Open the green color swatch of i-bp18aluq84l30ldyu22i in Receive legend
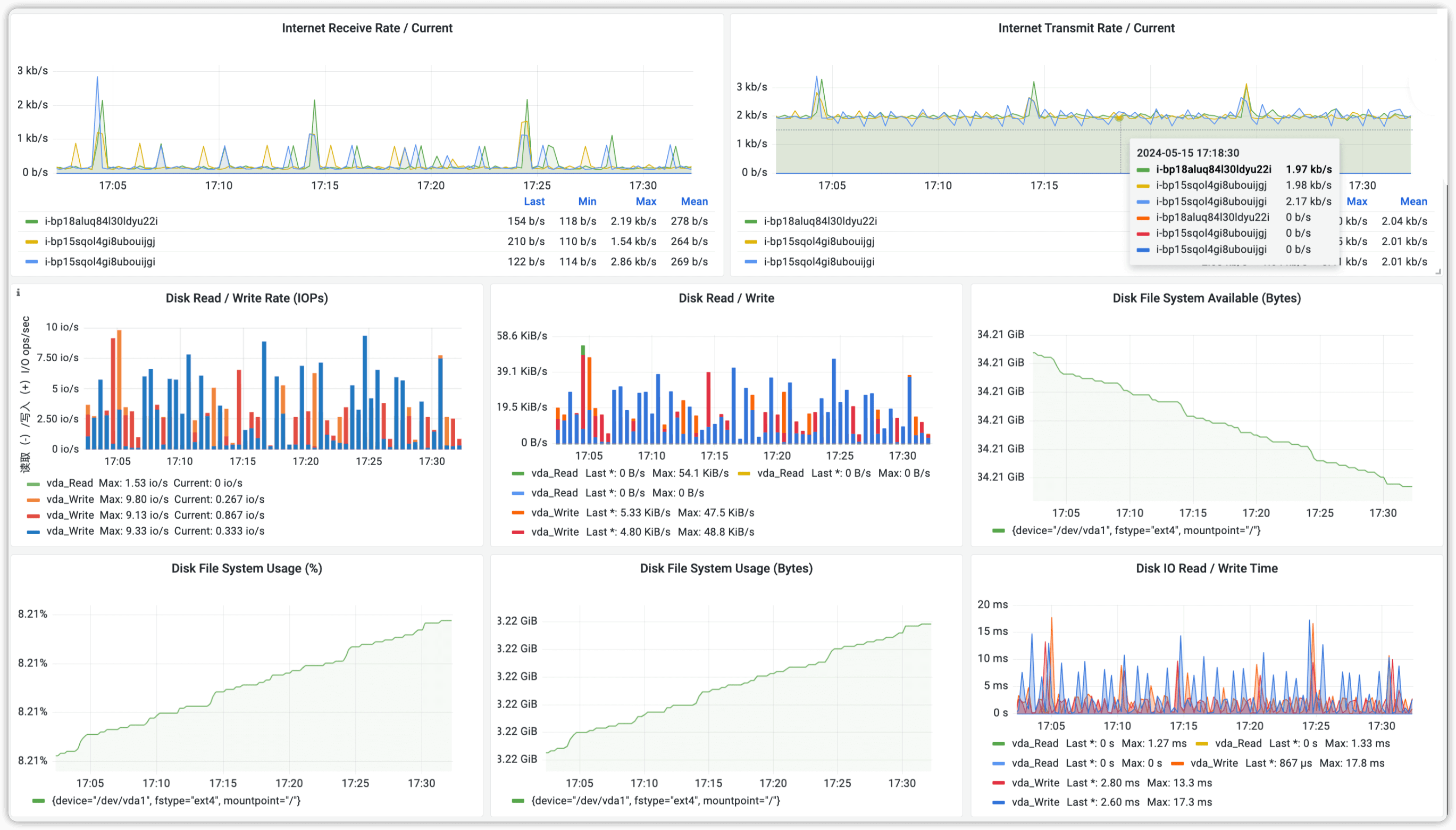The height and width of the screenshot is (830, 1456). [x=31, y=222]
